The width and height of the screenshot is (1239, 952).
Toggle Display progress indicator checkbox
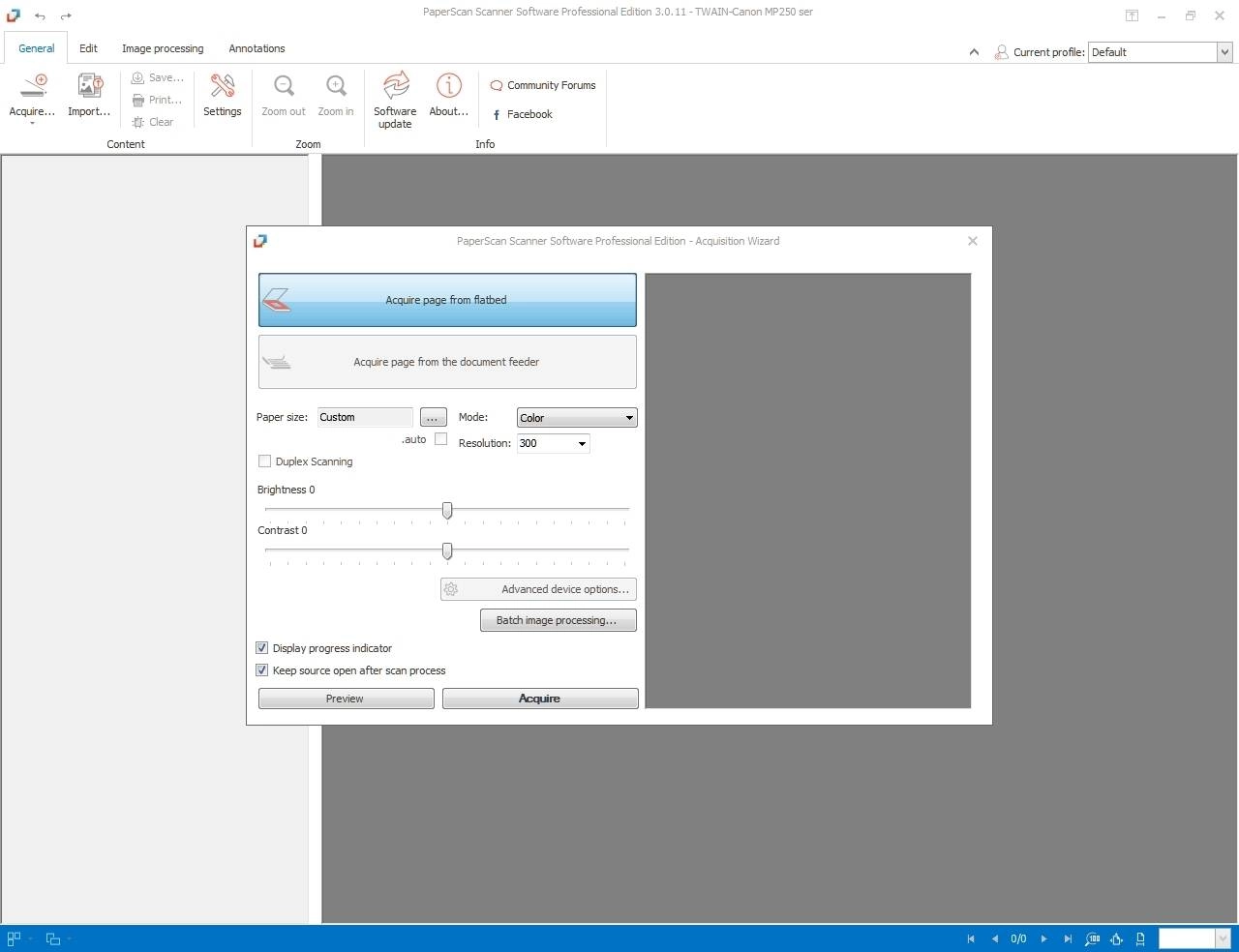(x=261, y=648)
